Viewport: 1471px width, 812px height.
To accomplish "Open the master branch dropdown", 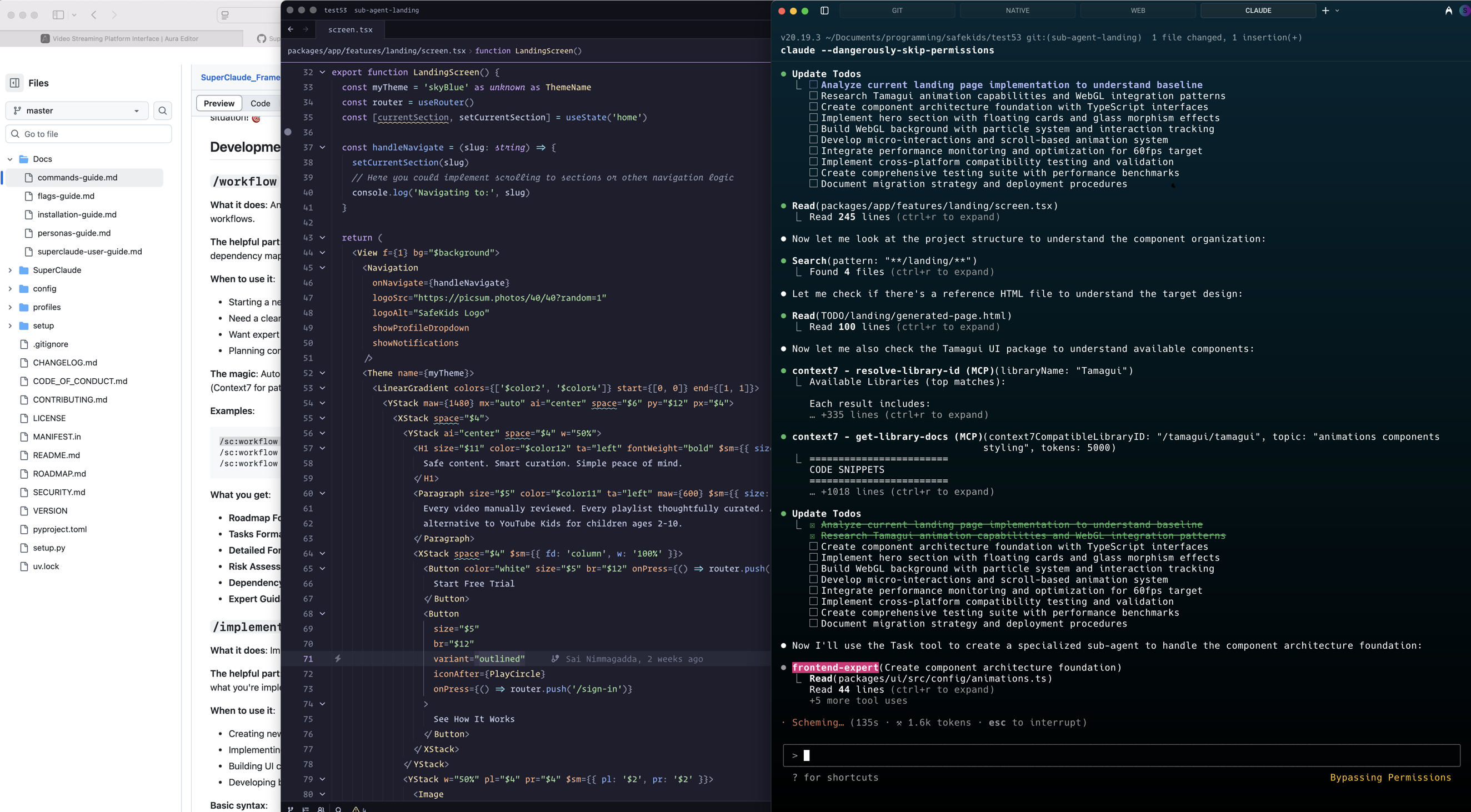I will pos(77,111).
